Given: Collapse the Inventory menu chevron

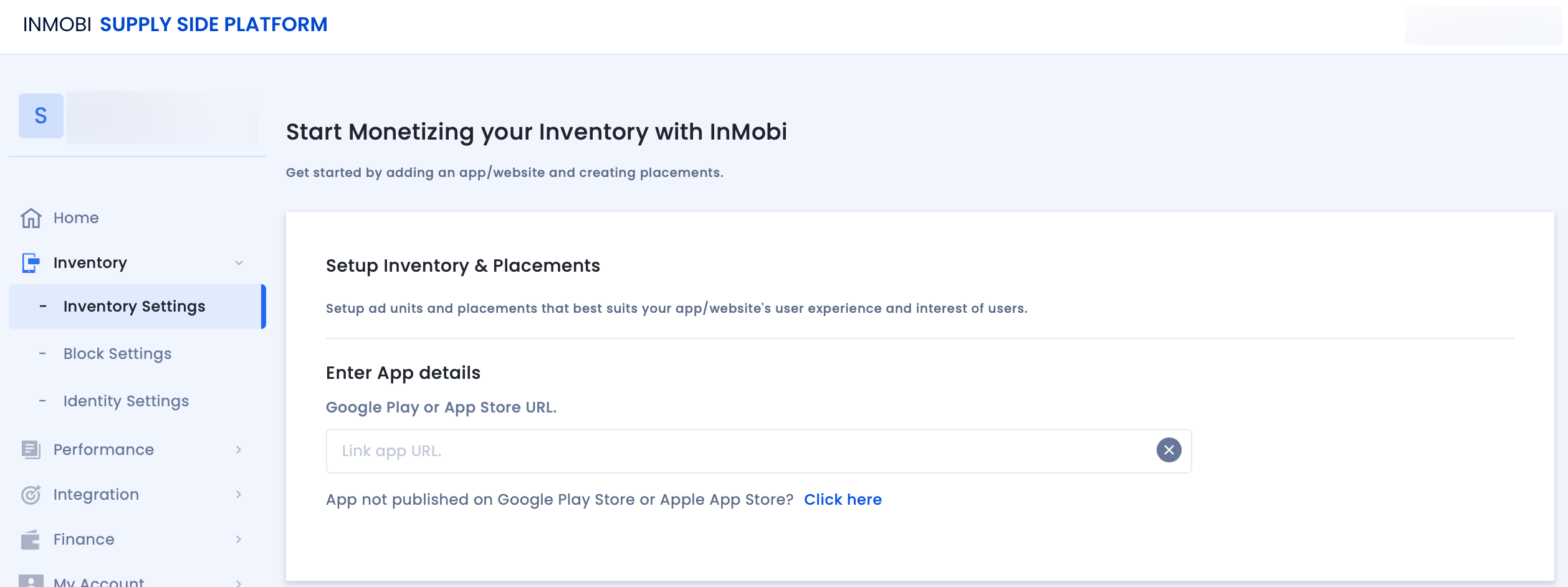Looking at the screenshot, I should click(x=239, y=263).
